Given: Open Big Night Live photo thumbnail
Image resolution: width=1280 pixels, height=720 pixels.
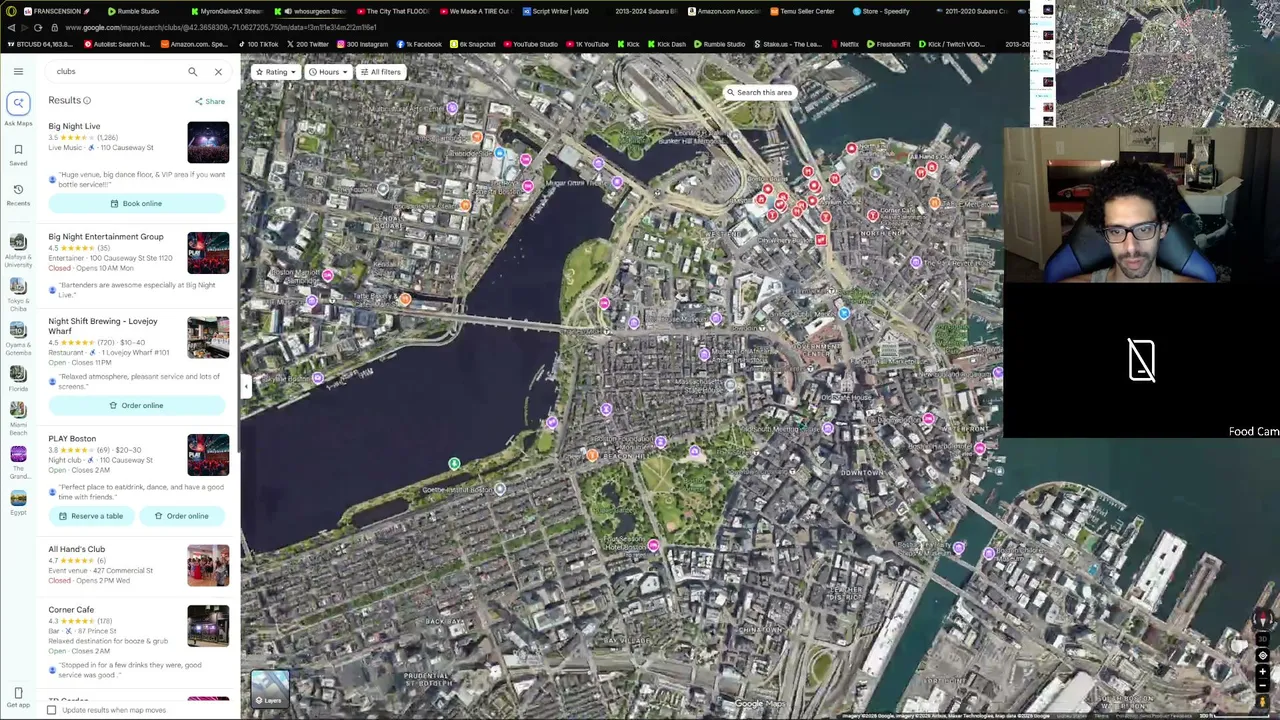Looking at the screenshot, I should pos(208,142).
